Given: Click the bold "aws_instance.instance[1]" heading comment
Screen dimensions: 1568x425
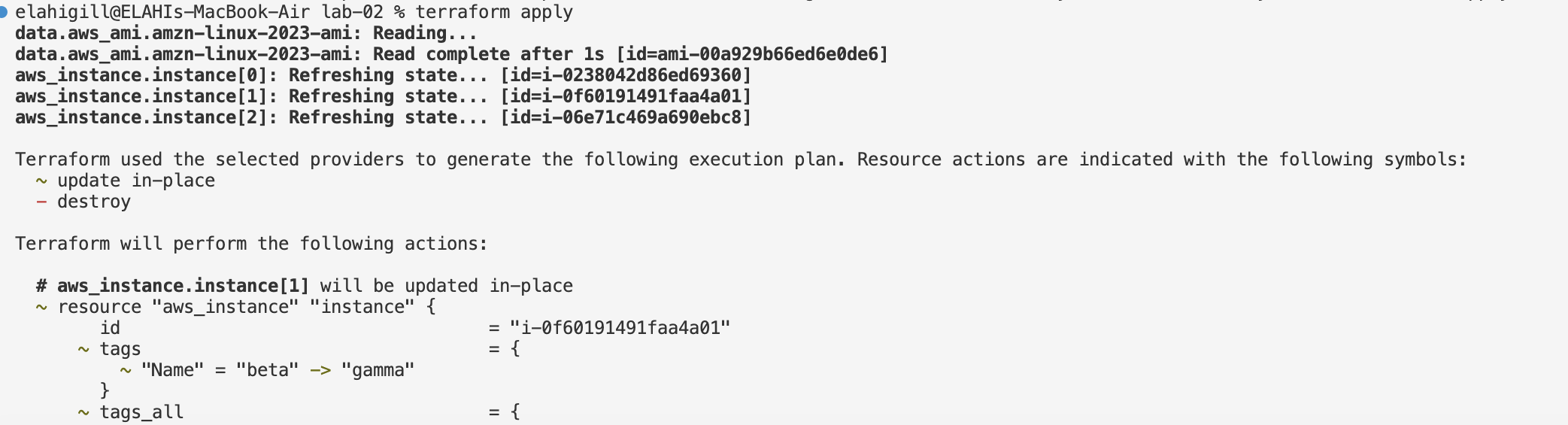Looking at the screenshot, I should click(x=183, y=286).
